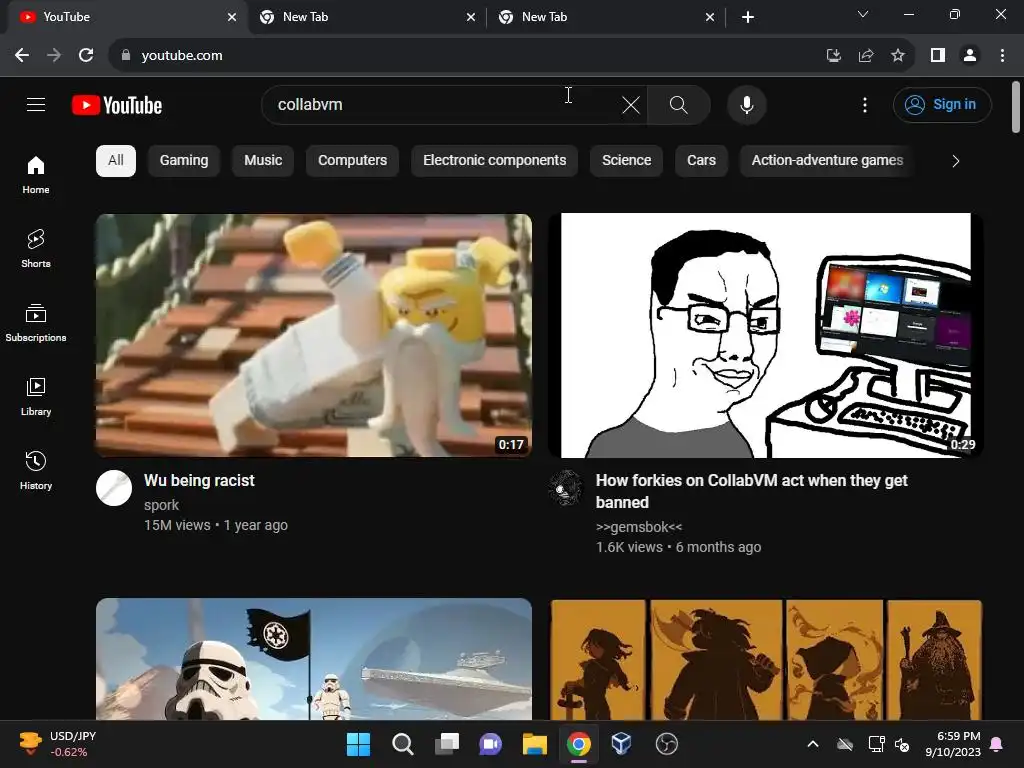Click the install app icon in address bar

(833, 56)
